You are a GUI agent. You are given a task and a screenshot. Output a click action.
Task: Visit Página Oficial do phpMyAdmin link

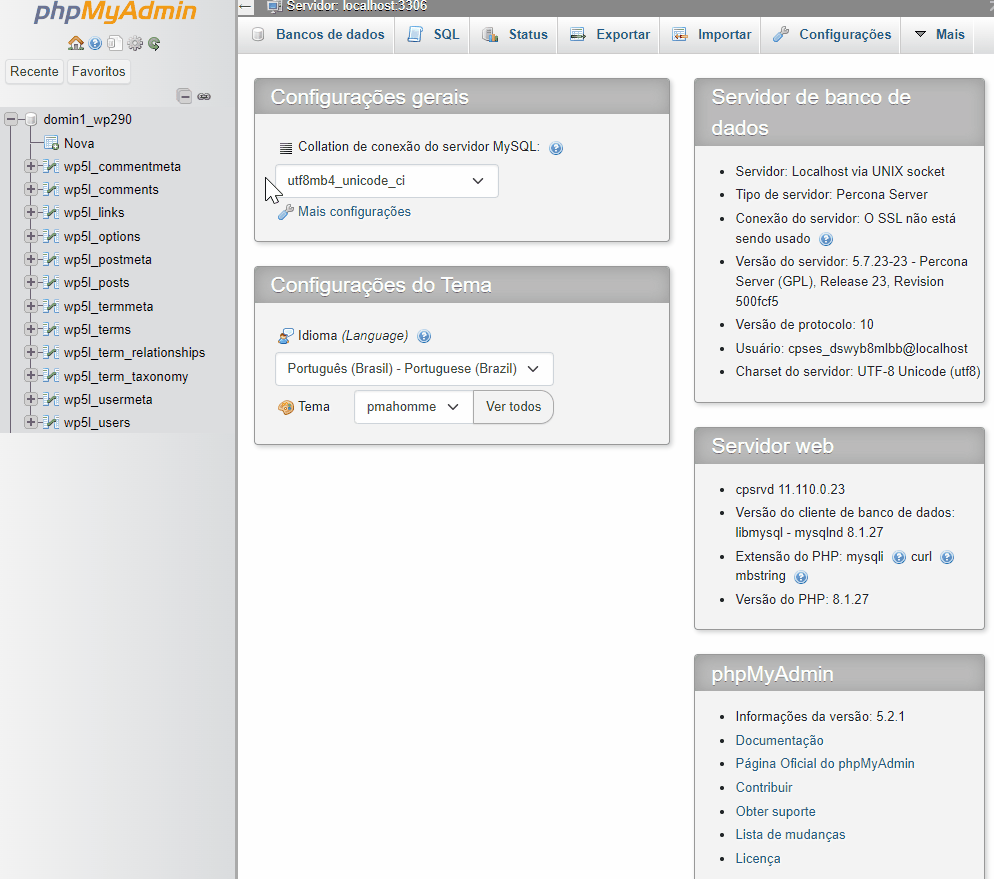pos(825,764)
